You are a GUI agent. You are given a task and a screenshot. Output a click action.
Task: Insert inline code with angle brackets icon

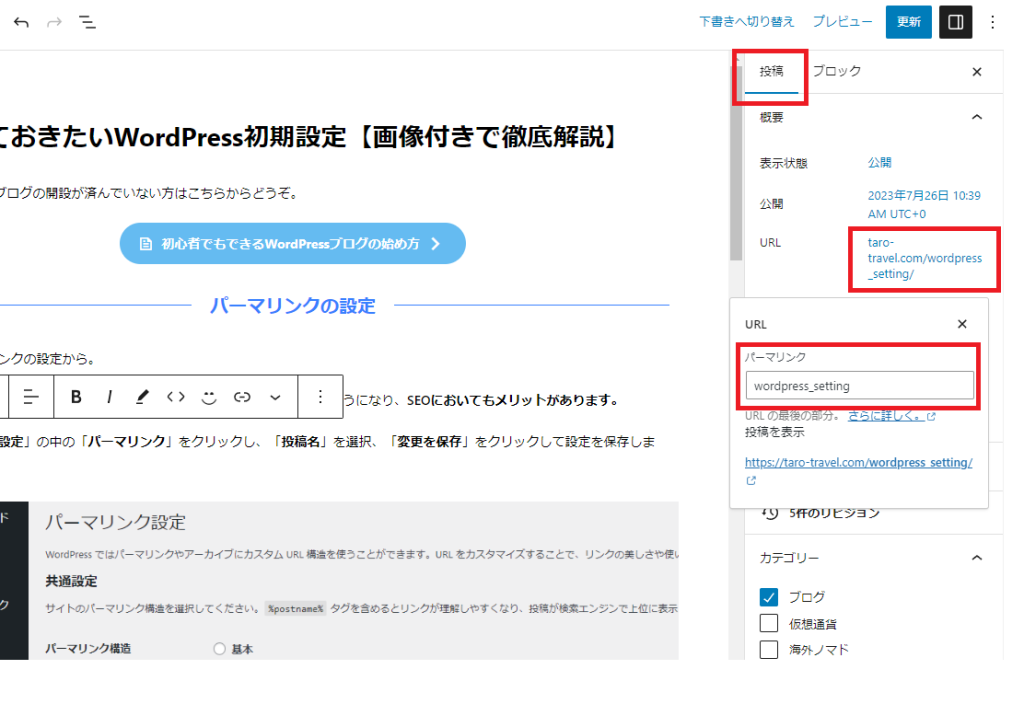(176, 396)
